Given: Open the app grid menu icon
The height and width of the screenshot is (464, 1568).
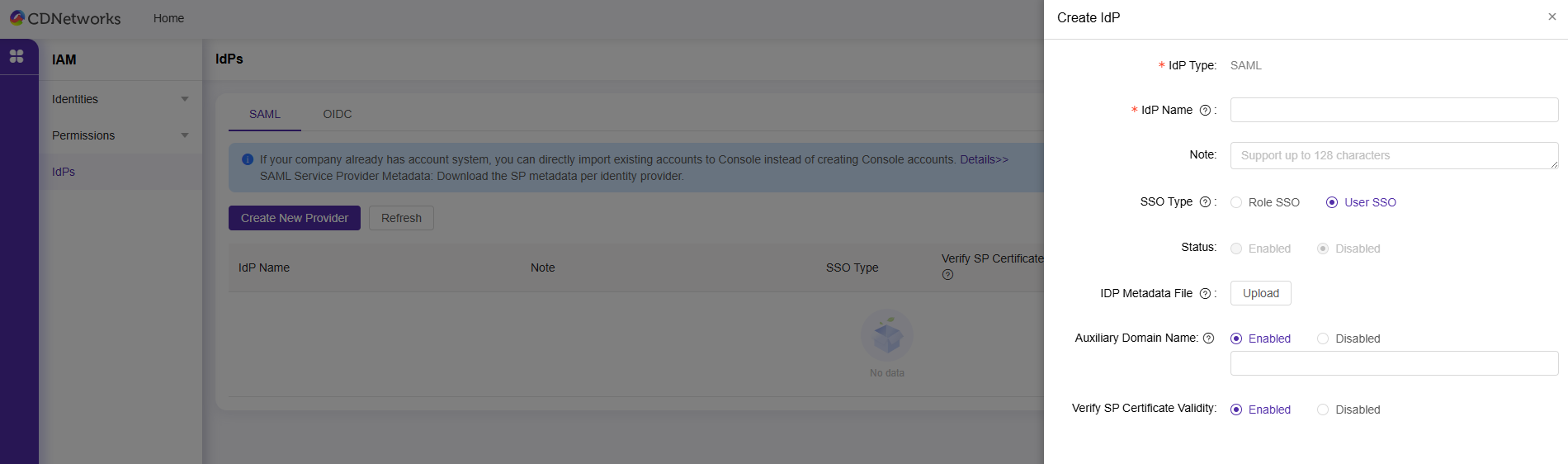Looking at the screenshot, I should [17, 56].
